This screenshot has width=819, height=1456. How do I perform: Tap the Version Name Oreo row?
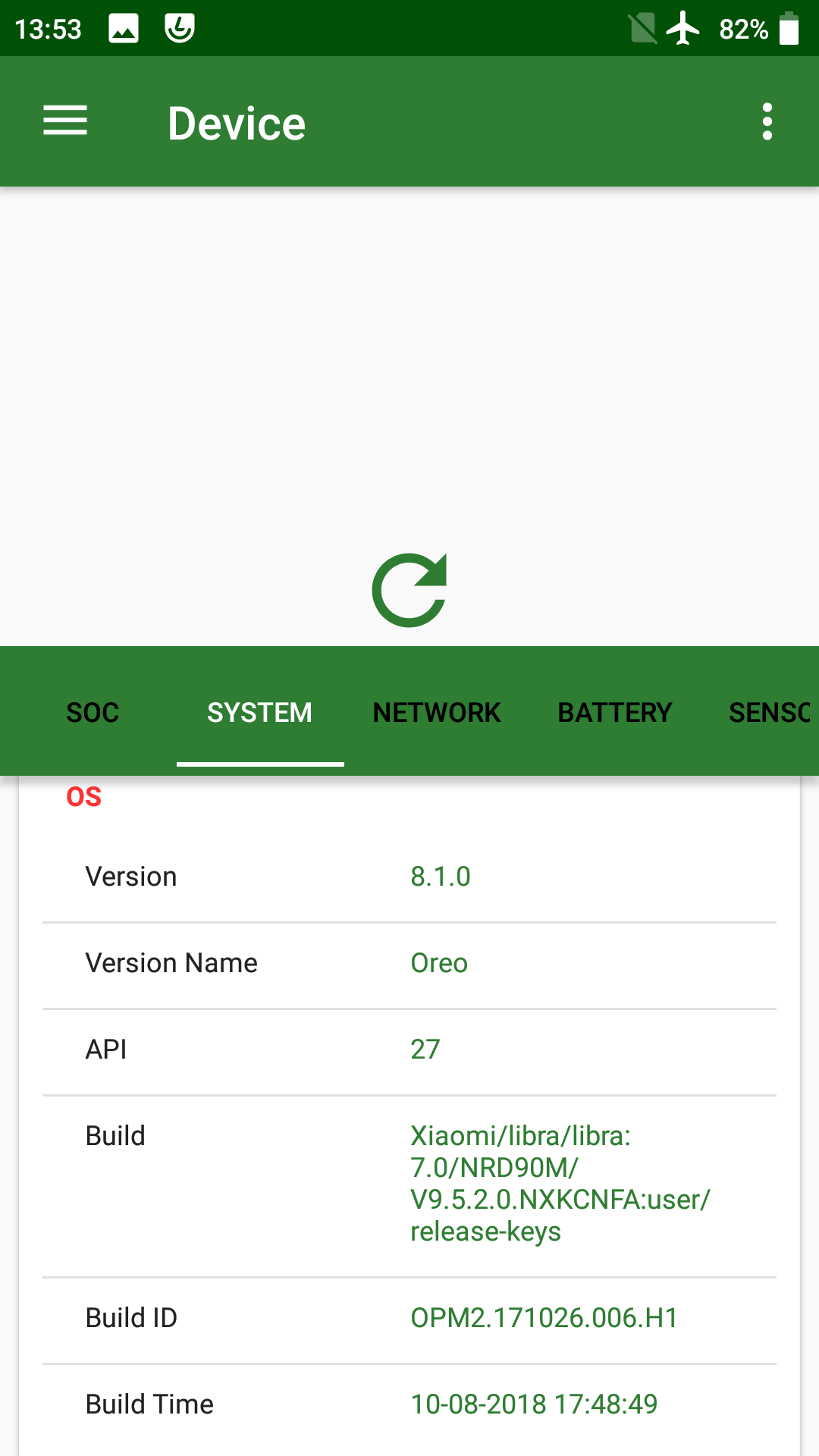(x=409, y=963)
